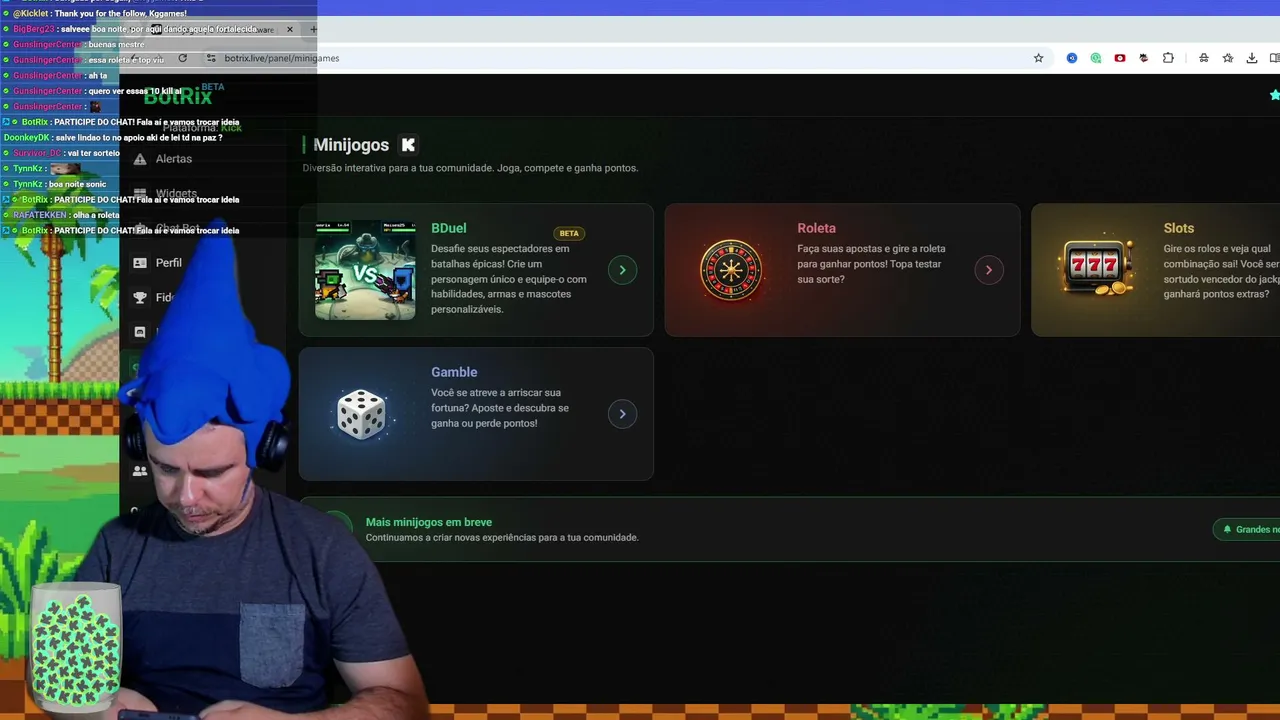Click the Slots 777 machine image
Viewport: 1280px width, 720px height.
[x=1097, y=268]
